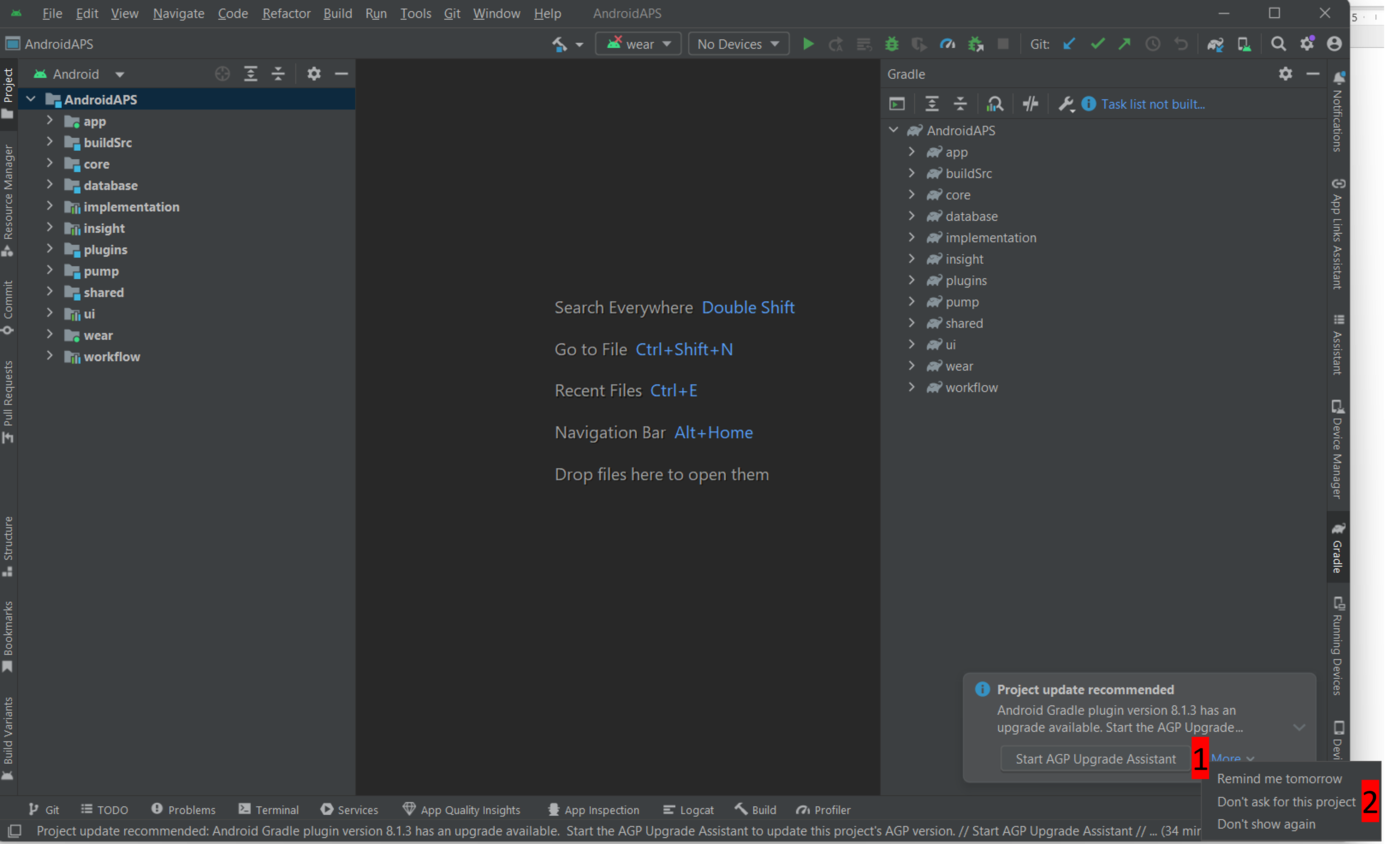Click the Git rollback icon

1181,44
